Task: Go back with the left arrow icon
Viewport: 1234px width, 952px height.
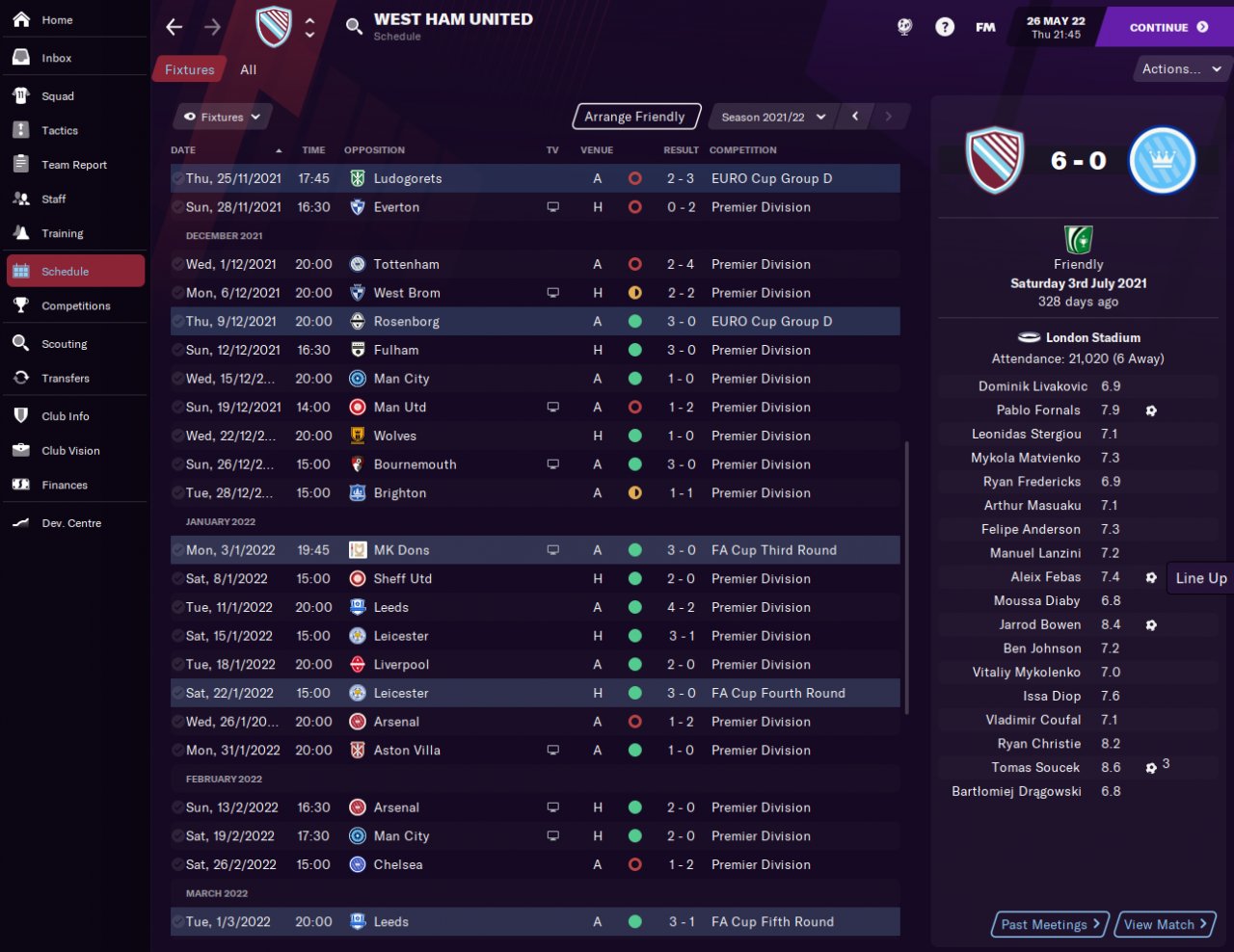Action: point(174,27)
